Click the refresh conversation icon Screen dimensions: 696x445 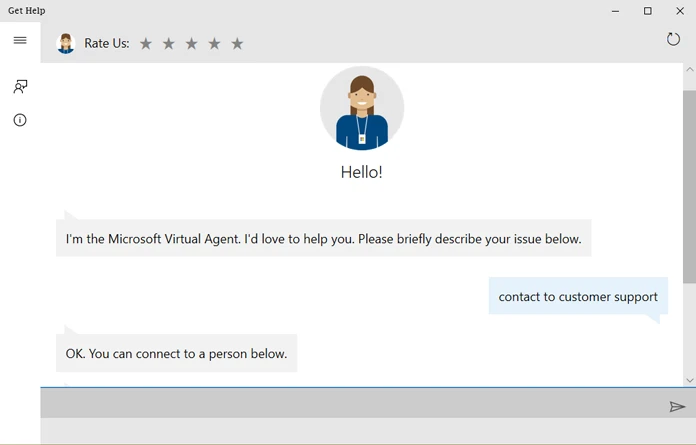(673, 39)
